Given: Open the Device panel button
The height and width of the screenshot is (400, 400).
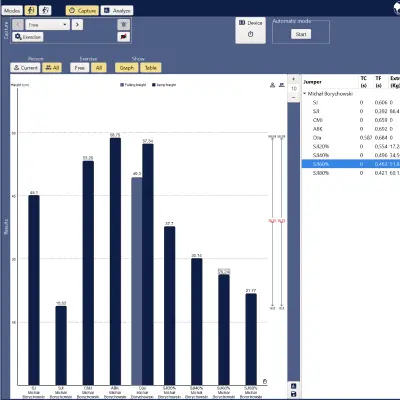Looking at the screenshot, I should point(251,30).
